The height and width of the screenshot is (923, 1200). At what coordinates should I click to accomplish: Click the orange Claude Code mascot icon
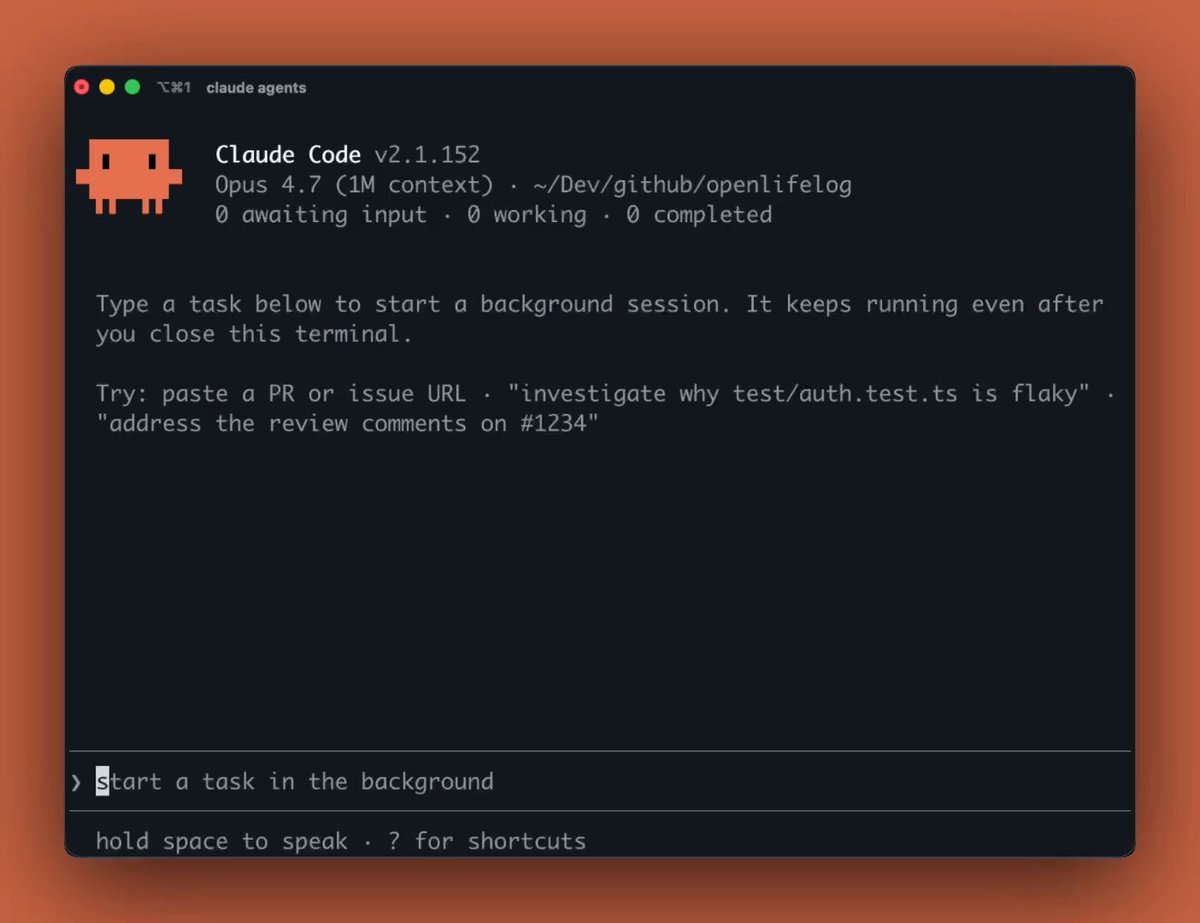[x=129, y=177]
